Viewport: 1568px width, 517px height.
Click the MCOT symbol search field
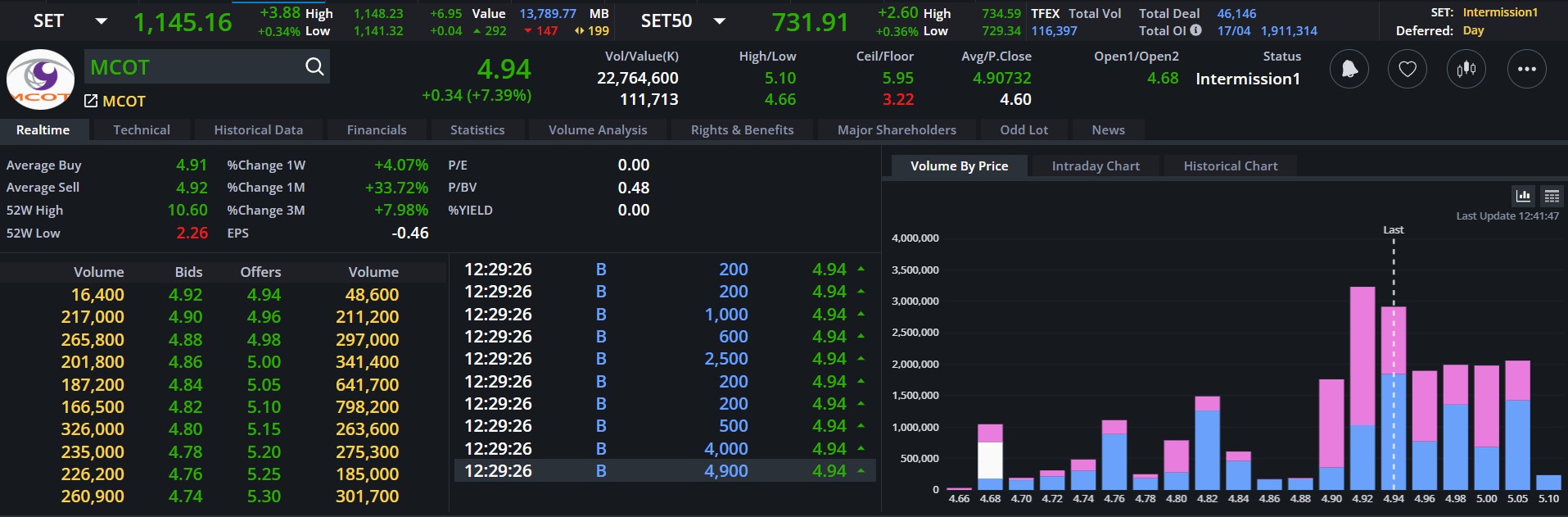pos(206,66)
